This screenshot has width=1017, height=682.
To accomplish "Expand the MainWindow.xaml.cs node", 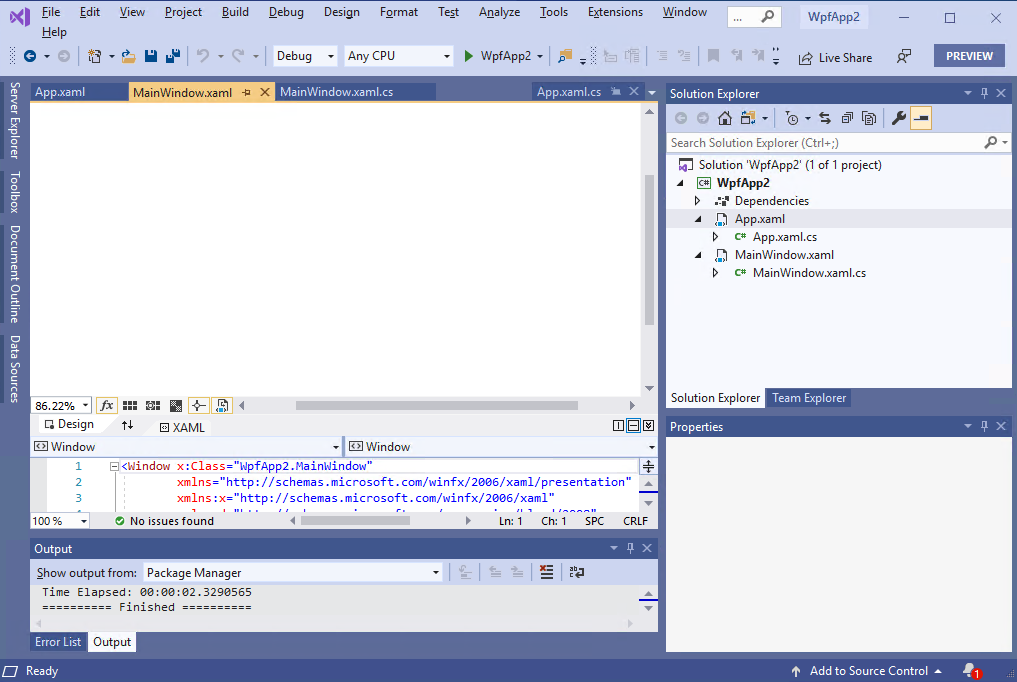I will coord(715,273).
